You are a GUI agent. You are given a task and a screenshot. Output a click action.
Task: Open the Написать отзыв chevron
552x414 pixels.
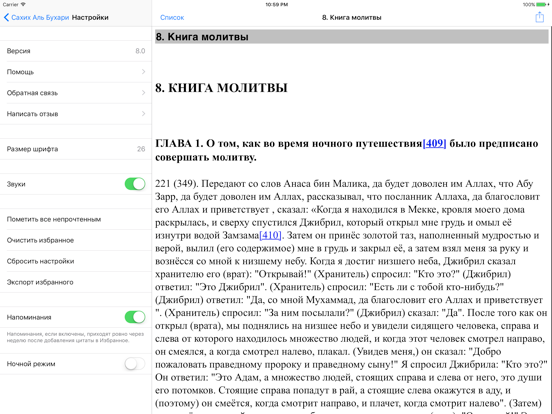click(143, 113)
